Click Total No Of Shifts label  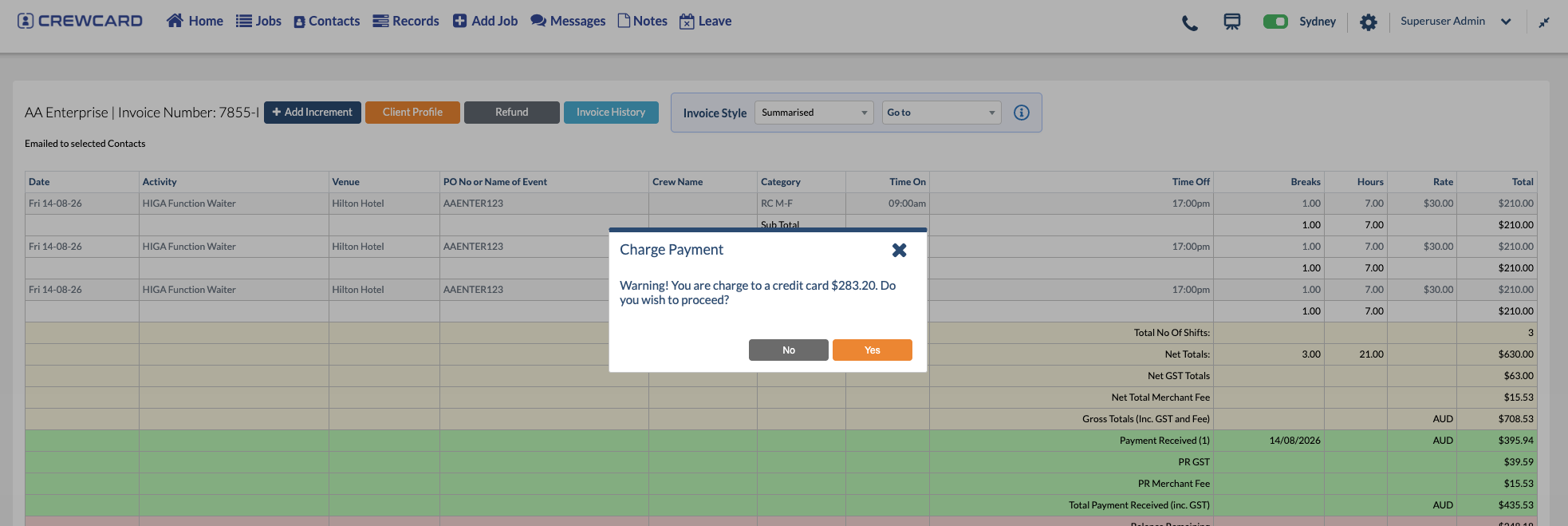tap(1172, 333)
